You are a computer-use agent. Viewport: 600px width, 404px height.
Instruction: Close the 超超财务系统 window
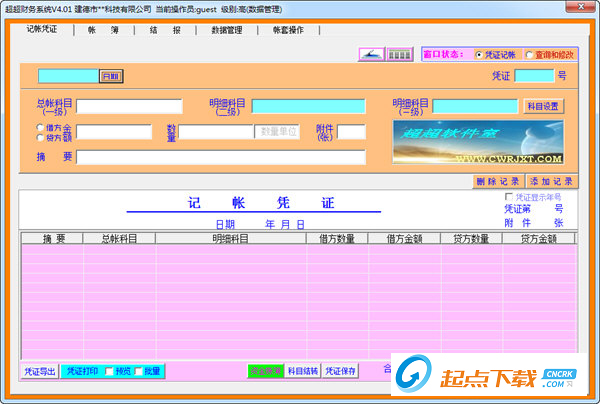tap(581, 7)
